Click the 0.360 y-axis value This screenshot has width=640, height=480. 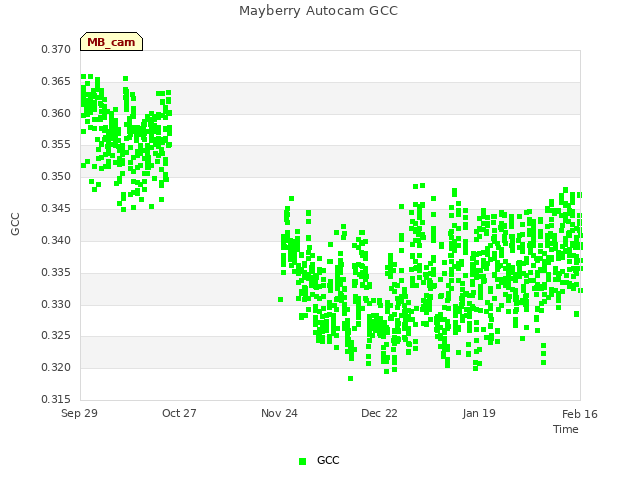tap(56, 113)
